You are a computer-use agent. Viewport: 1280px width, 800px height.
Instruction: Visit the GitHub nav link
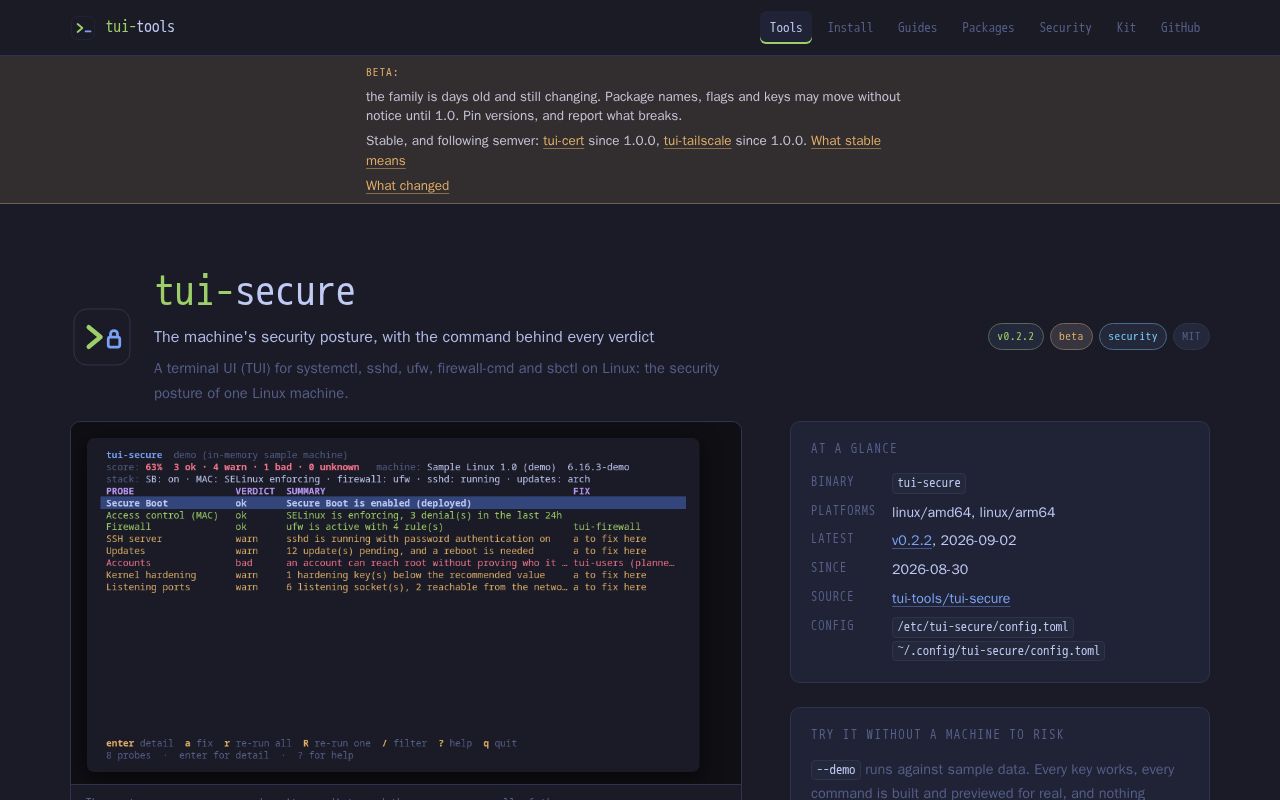(x=1180, y=27)
